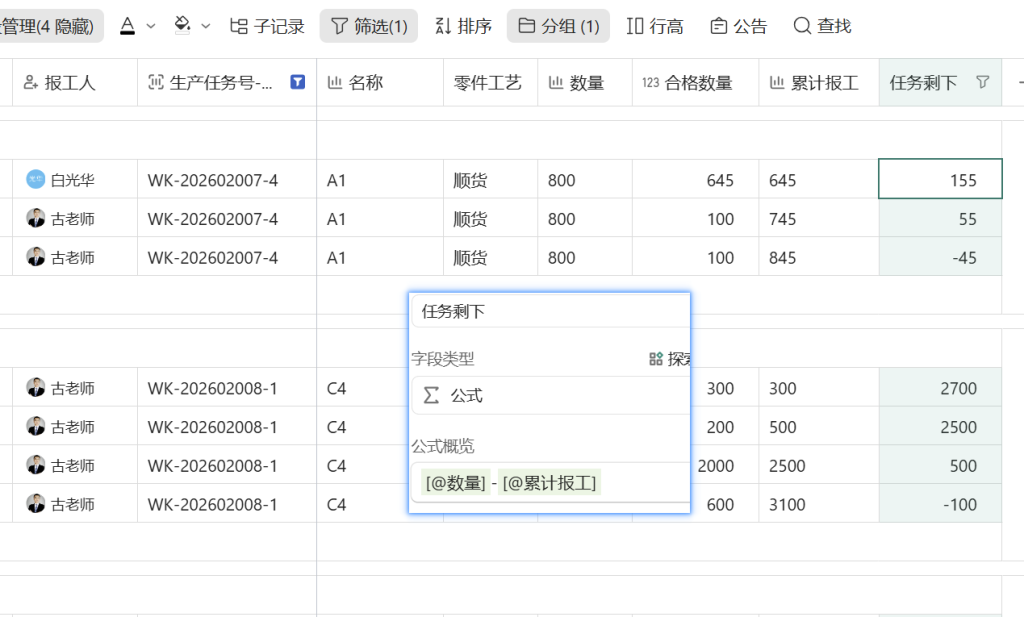The height and width of the screenshot is (617, 1024).
Task: Open 子记录 sub-records
Action: pos(267,26)
